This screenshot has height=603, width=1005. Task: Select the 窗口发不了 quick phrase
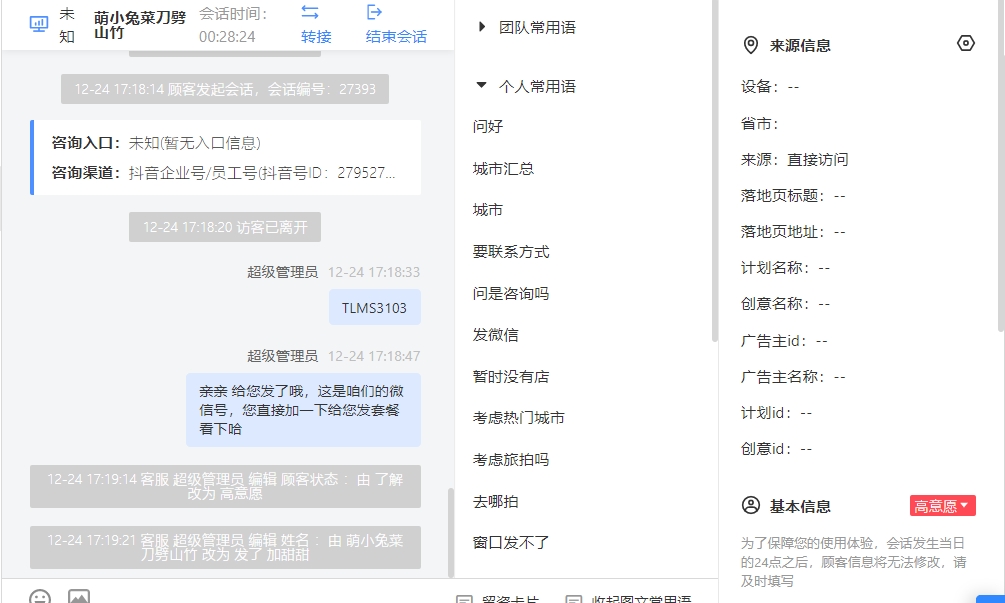coord(511,543)
